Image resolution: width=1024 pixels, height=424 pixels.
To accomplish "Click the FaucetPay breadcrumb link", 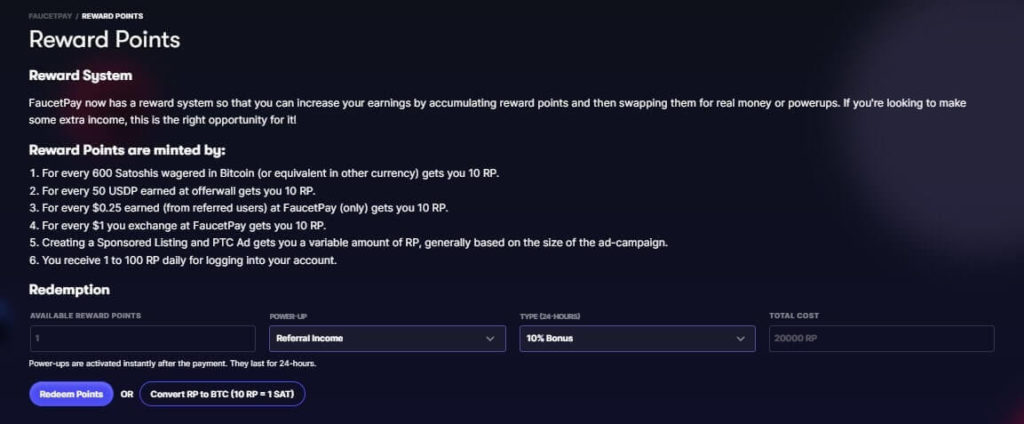I will point(51,15).
